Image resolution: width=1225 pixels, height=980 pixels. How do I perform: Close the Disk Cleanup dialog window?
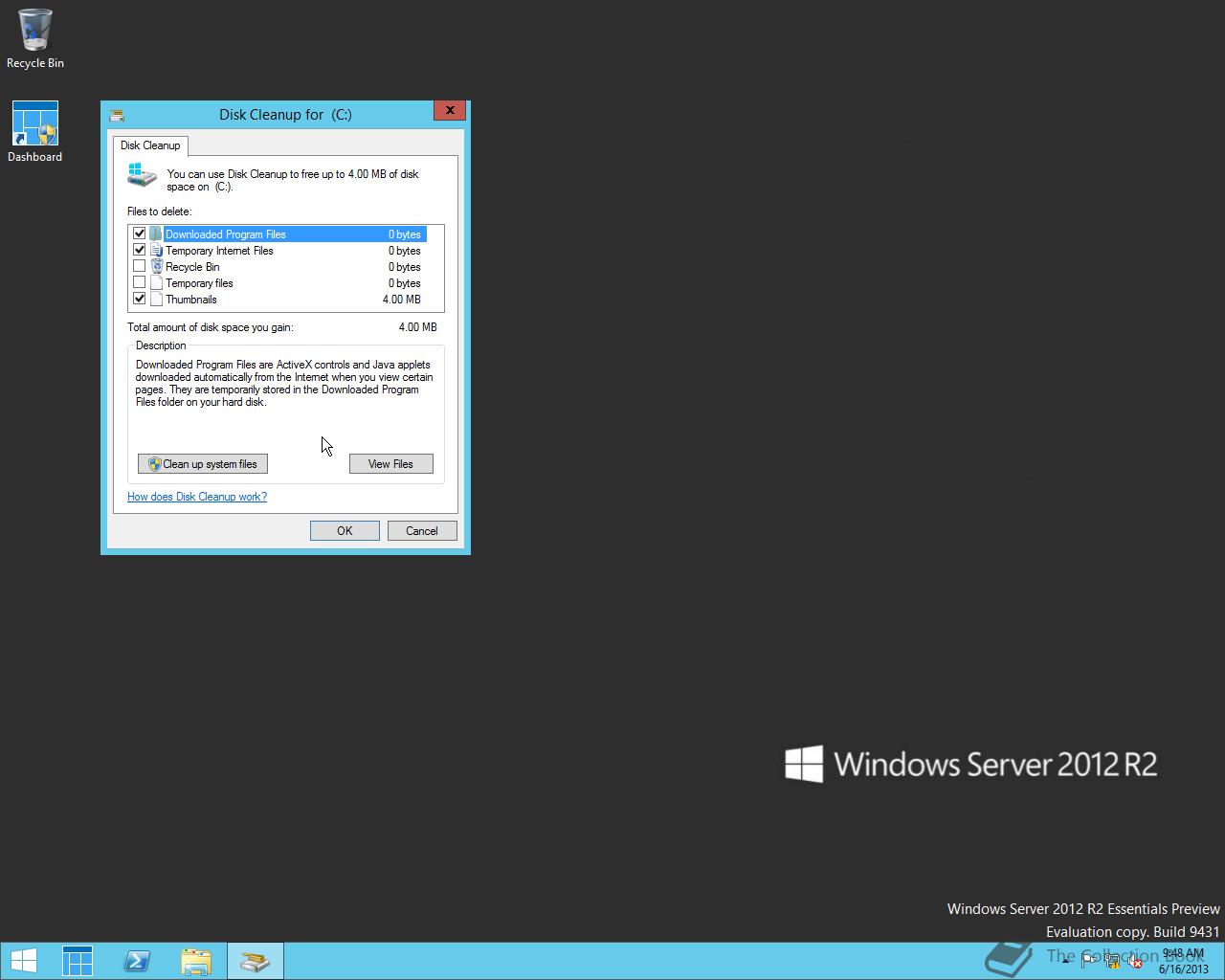pyautogui.click(x=450, y=110)
